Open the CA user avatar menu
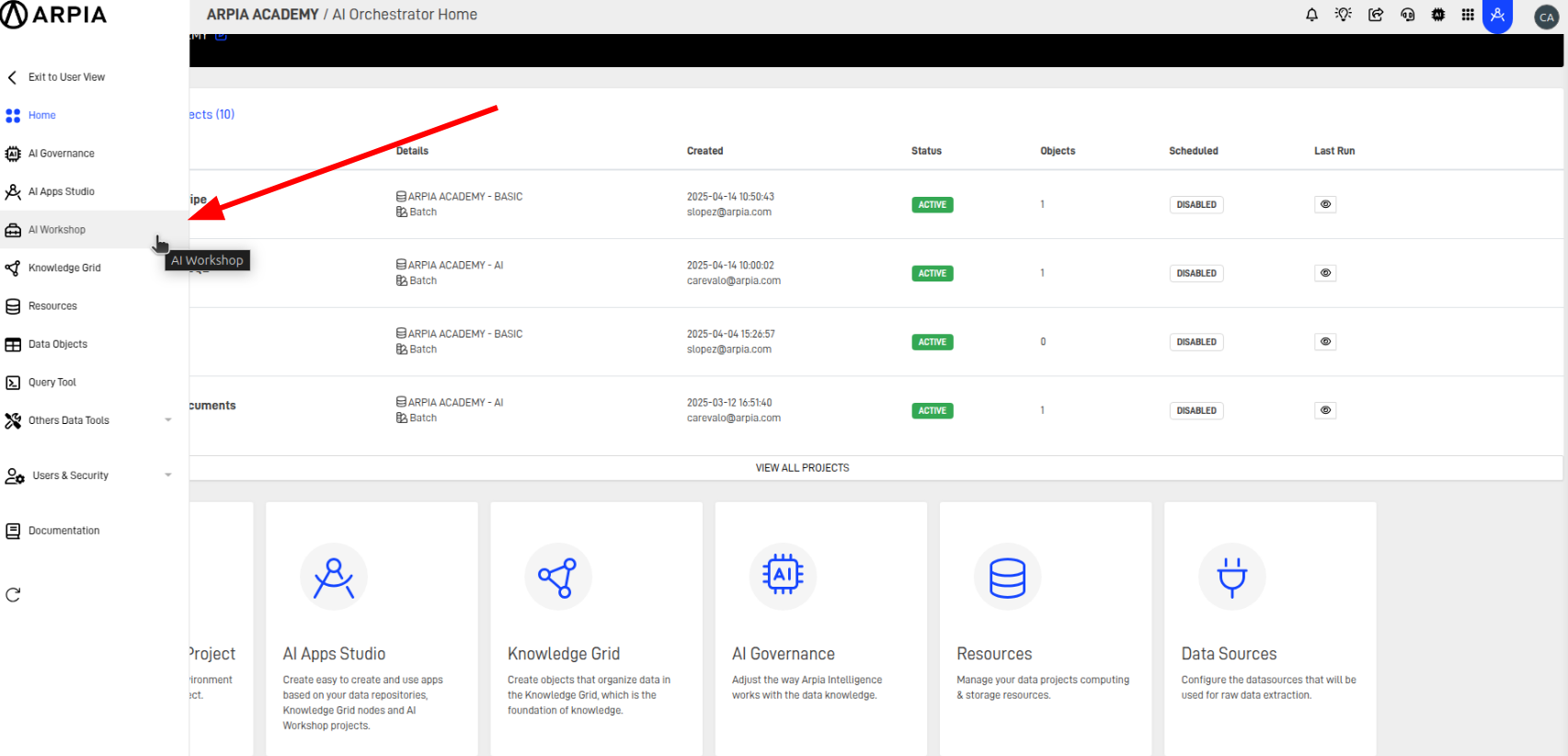The width and height of the screenshot is (1568, 756). pyautogui.click(x=1547, y=17)
